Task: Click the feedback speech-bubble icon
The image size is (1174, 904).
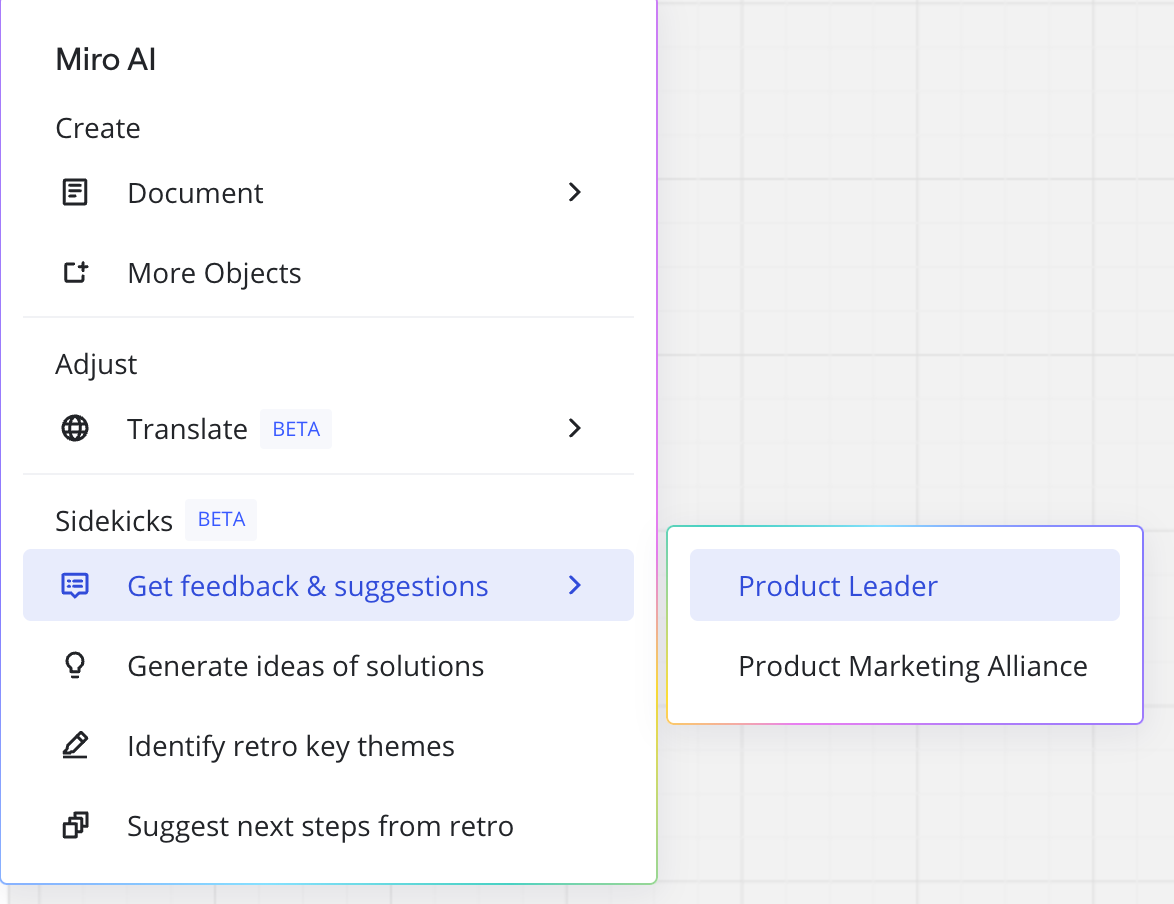Action: tap(75, 586)
